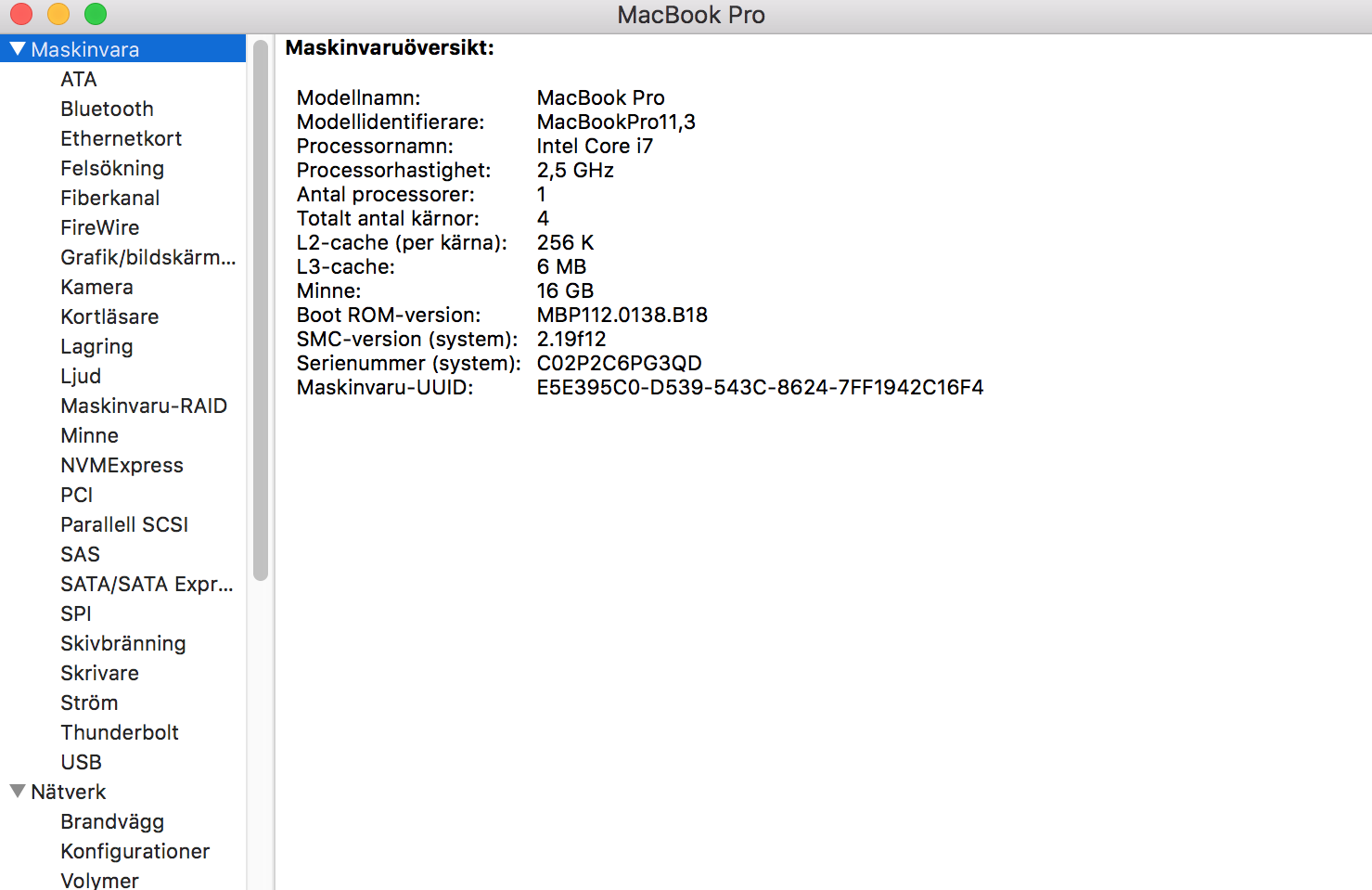
Task: Select SPI in the sidebar
Action: click(x=76, y=613)
